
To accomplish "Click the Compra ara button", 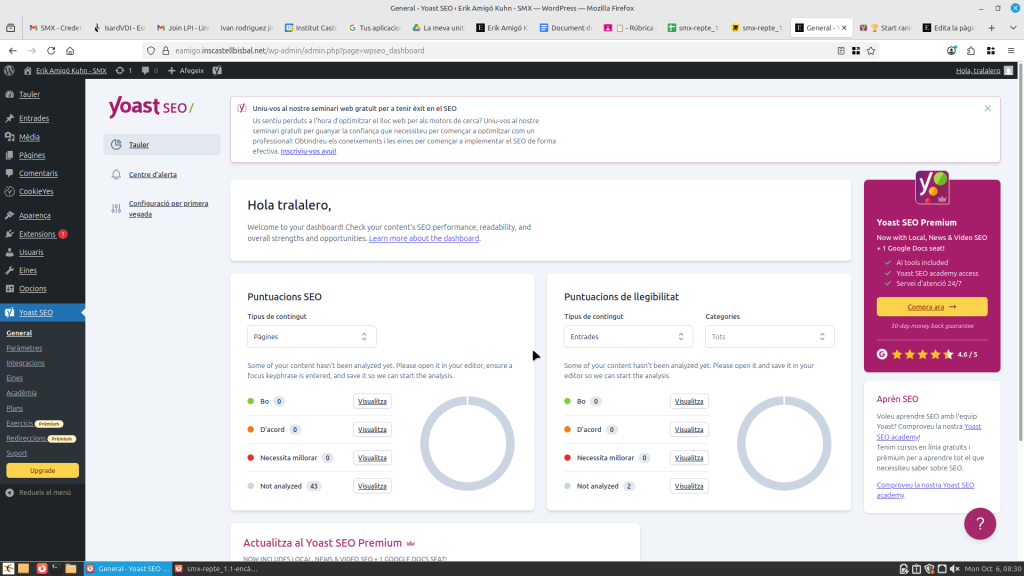I will click(931, 307).
